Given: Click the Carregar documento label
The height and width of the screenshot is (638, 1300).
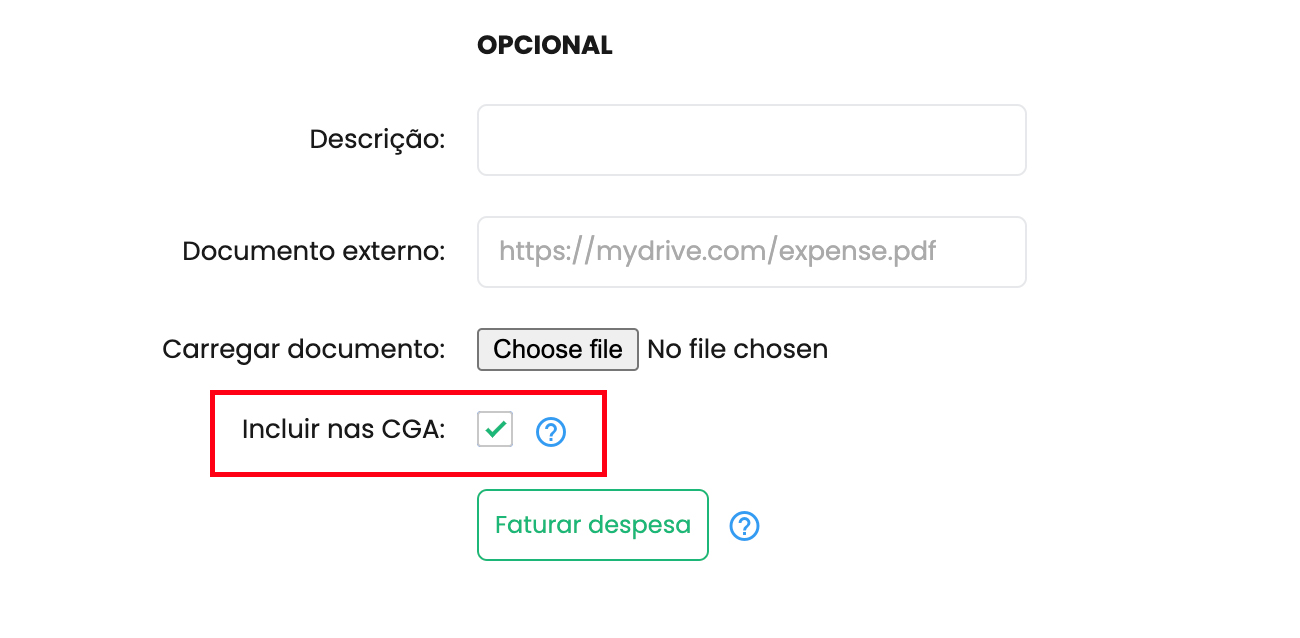Looking at the screenshot, I should click(x=303, y=350).
